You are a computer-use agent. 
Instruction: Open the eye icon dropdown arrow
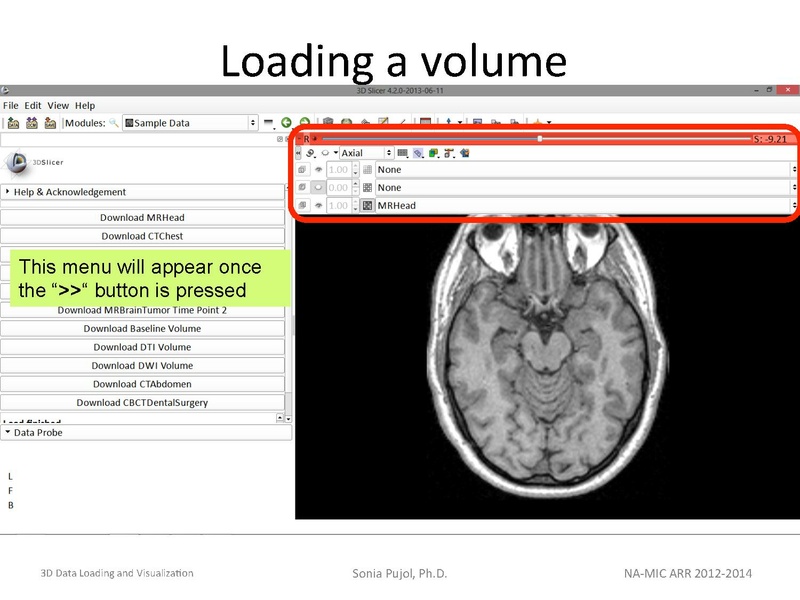336,153
